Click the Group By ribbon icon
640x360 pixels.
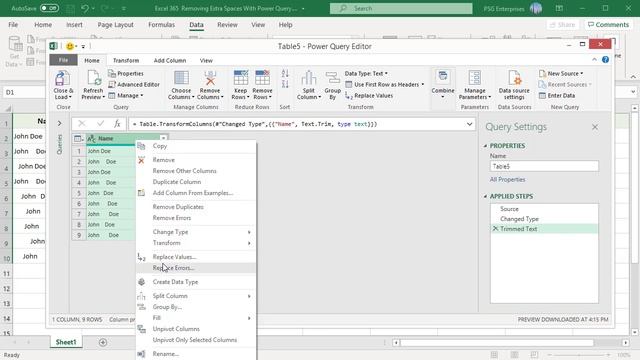click(x=332, y=78)
